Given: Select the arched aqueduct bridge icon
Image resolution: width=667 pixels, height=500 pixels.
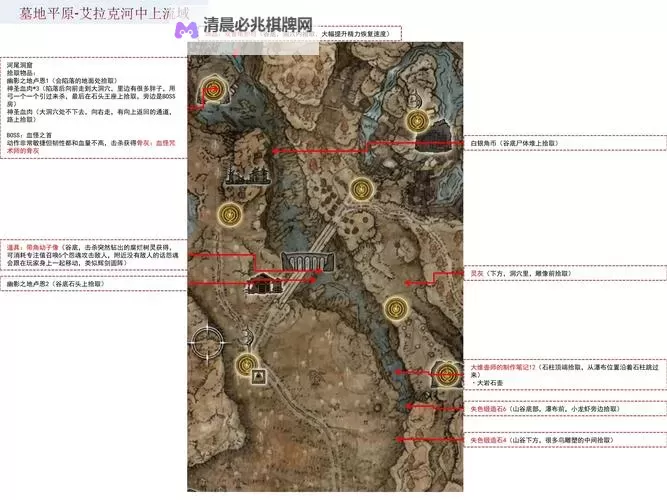Looking at the screenshot, I should click(x=308, y=262).
